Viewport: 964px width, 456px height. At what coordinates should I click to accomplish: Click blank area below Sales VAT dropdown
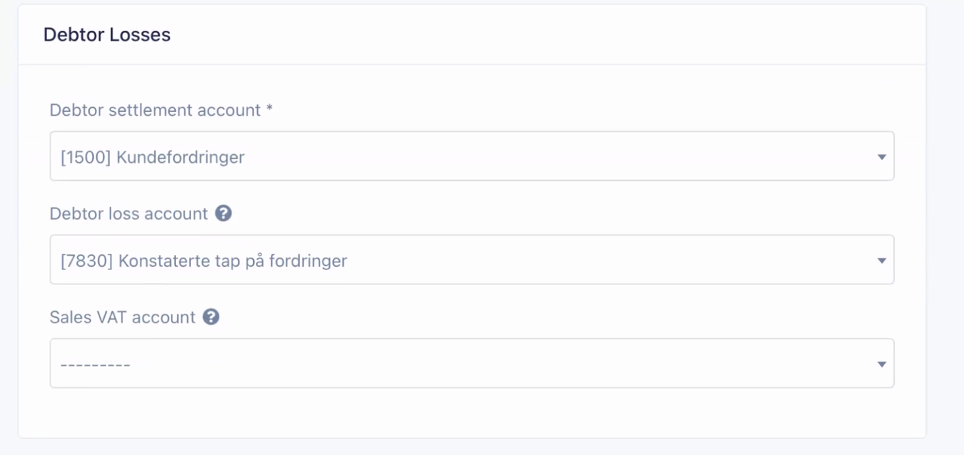tap(471, 412)
